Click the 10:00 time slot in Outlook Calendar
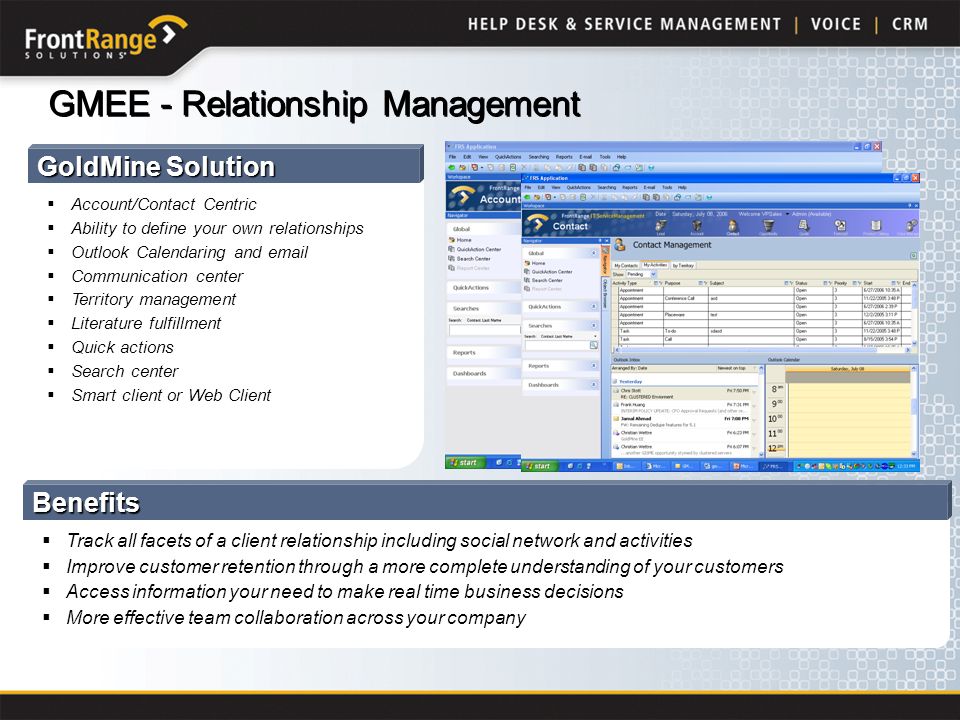Viewport: 960px width, 720px height. (849, 419)
